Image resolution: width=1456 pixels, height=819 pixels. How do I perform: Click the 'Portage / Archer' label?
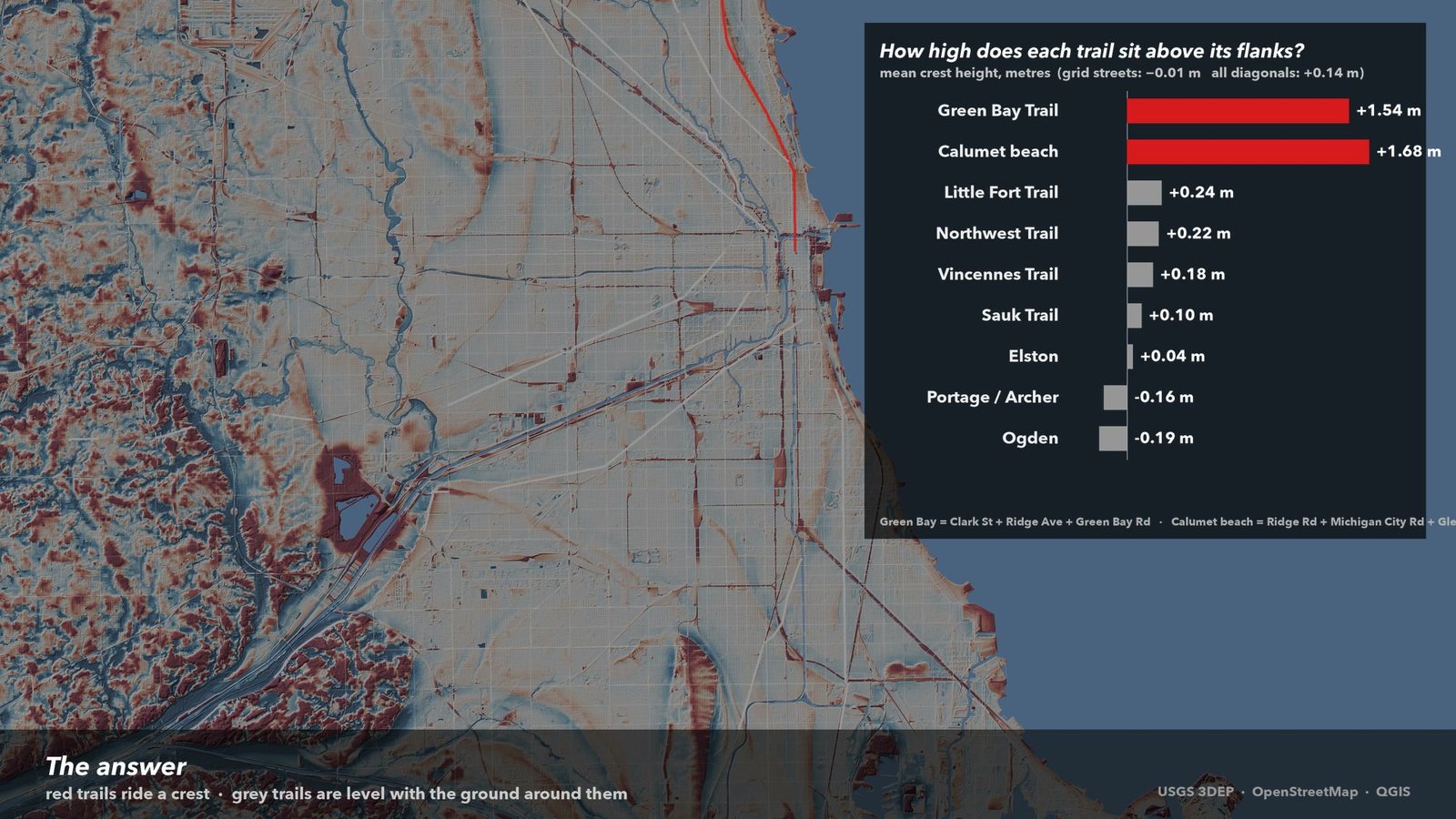click(992, 397)
